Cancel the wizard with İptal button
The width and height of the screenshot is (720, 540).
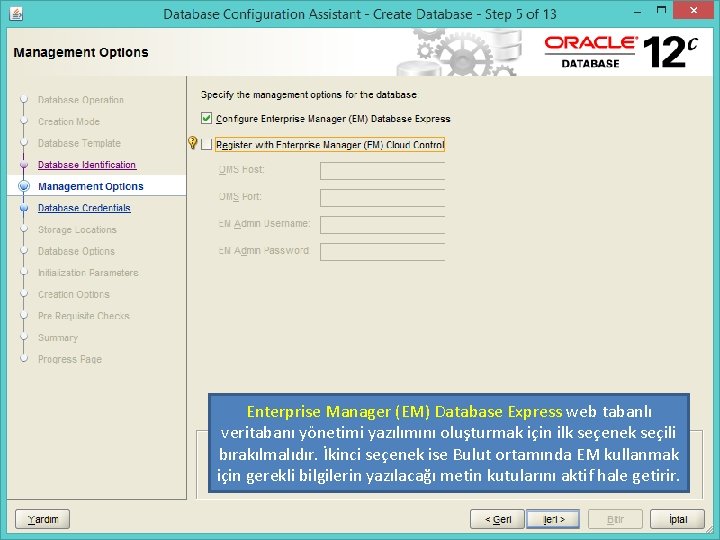[x=677, y=519]
